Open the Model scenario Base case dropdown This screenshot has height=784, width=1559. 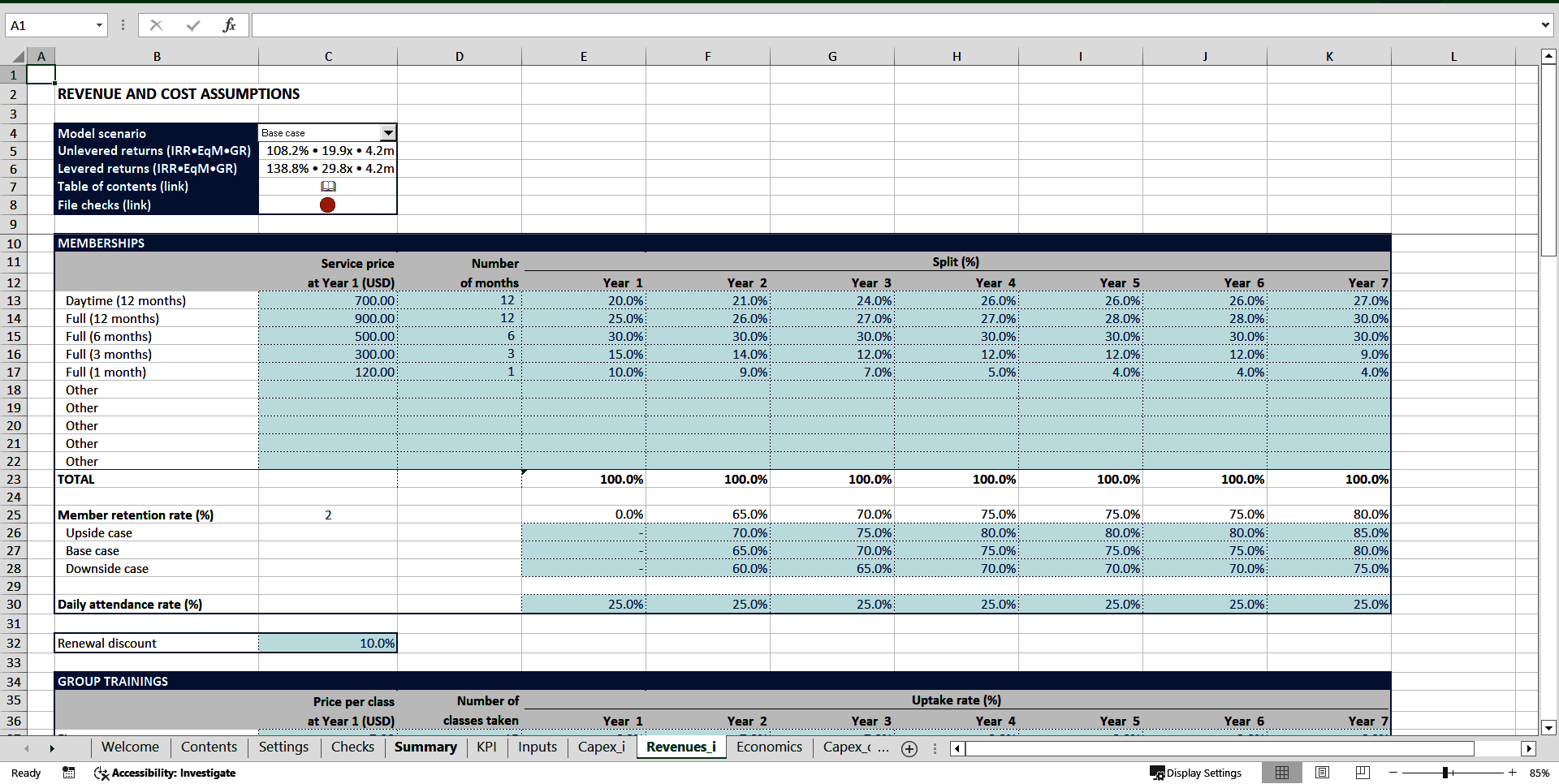point(388,132)
